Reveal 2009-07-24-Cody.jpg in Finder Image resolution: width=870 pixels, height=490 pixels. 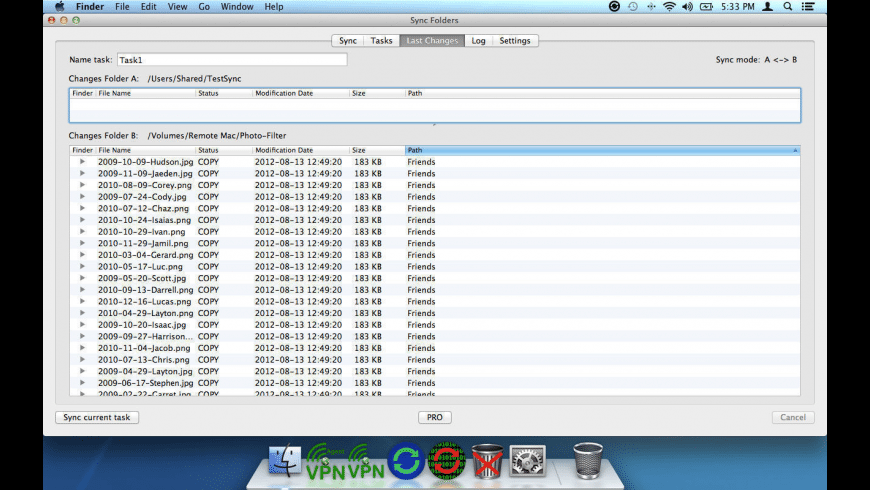tap(82, 196)
